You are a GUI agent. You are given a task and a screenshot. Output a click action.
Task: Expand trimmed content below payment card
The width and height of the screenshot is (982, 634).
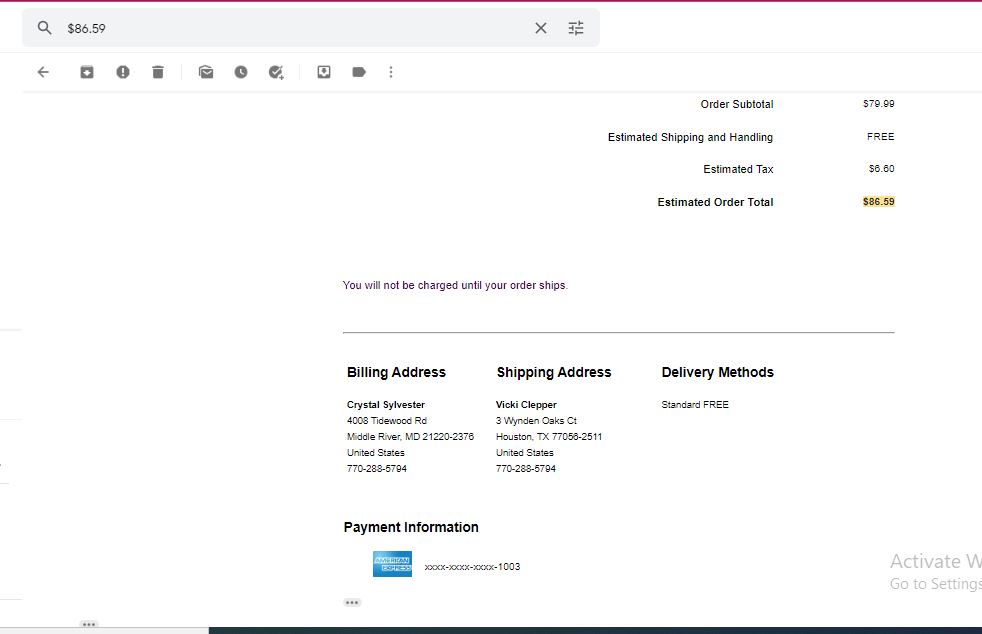click(352, 603)
